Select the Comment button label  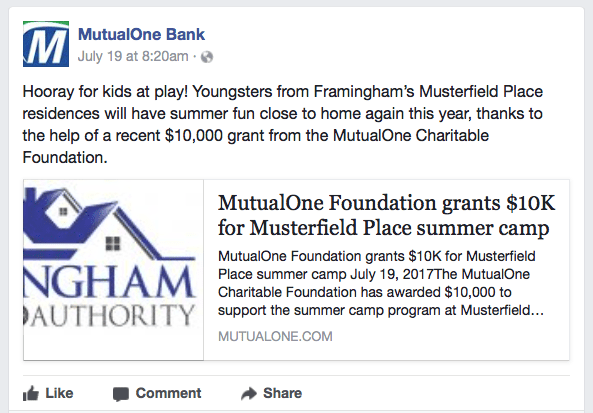[x=168, y=393]
